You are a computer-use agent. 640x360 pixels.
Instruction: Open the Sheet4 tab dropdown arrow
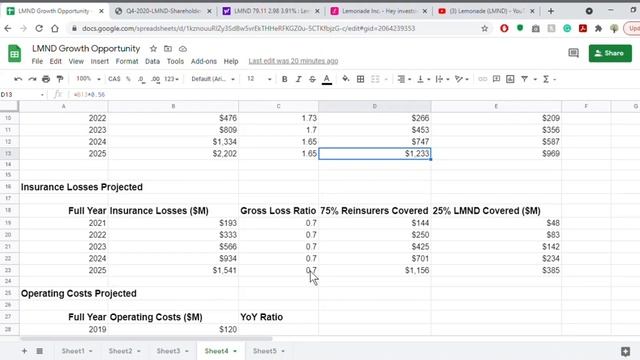click(235, 351)
